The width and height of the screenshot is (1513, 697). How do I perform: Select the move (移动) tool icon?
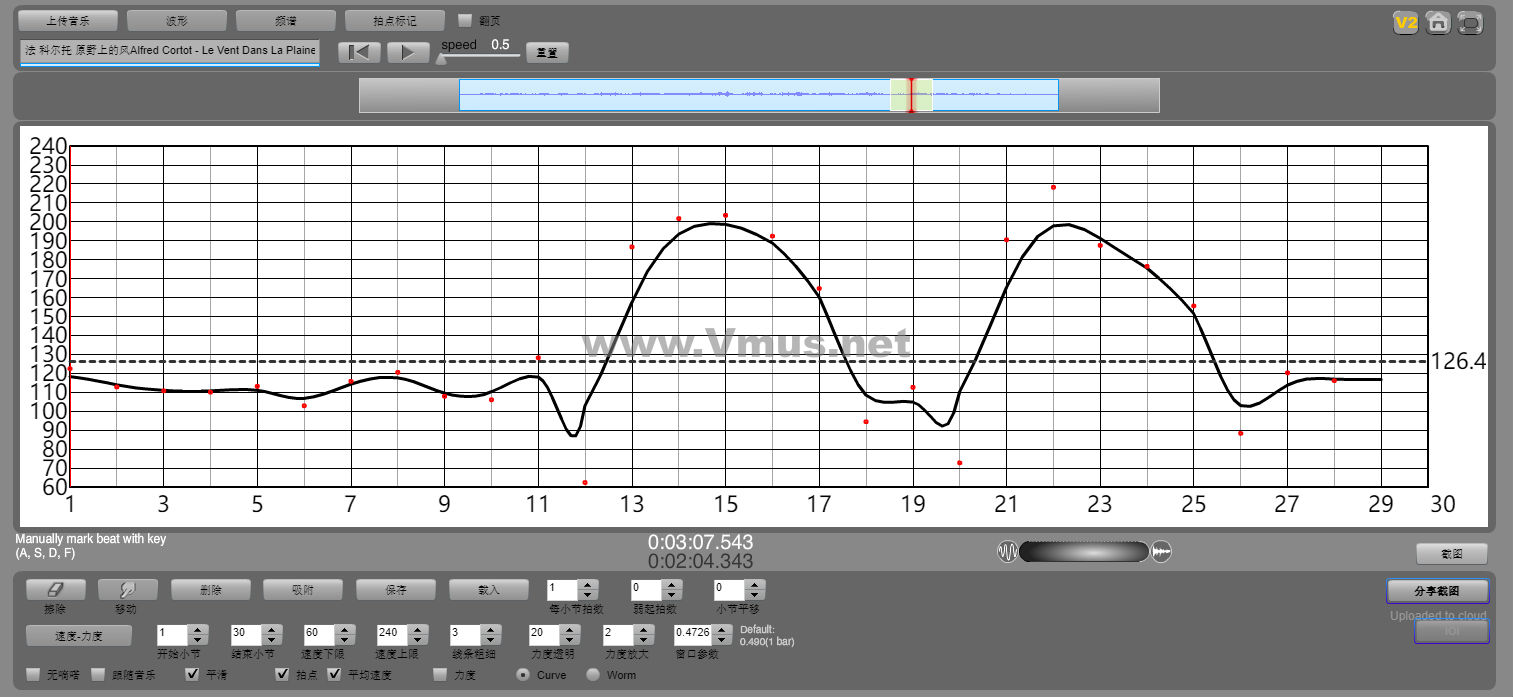(x=125, y=590)
